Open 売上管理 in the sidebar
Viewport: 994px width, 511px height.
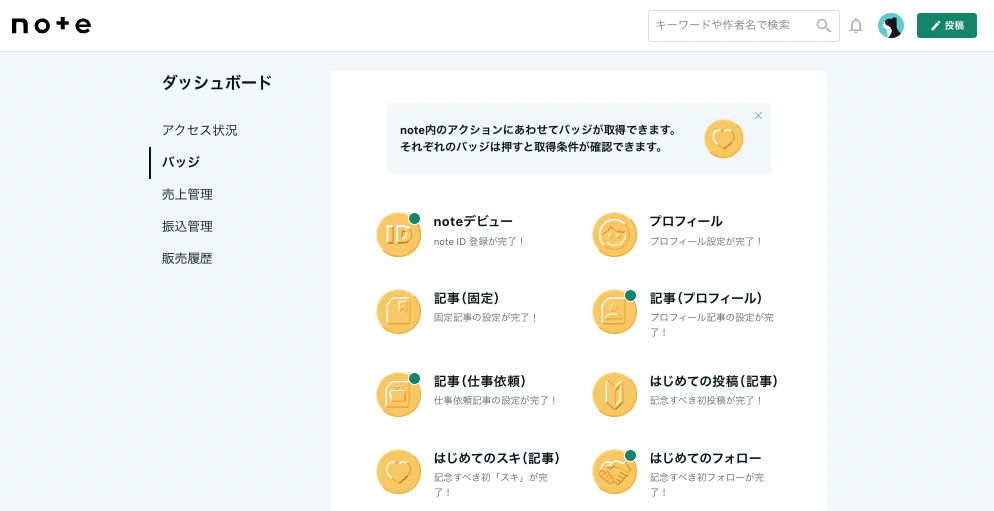click(x=187, y=195)
